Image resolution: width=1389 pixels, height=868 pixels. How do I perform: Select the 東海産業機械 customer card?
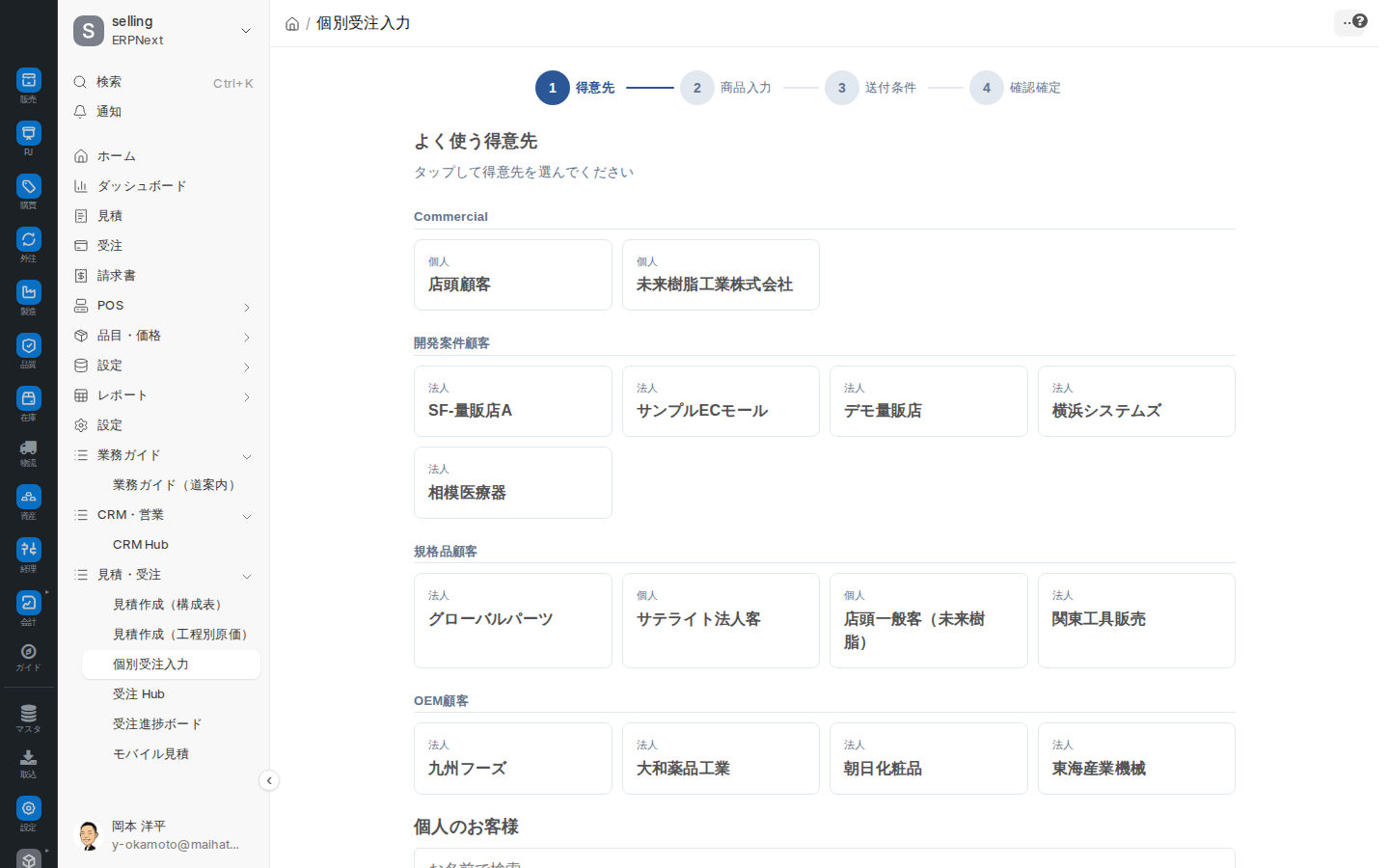click(x=1136, y=758)
